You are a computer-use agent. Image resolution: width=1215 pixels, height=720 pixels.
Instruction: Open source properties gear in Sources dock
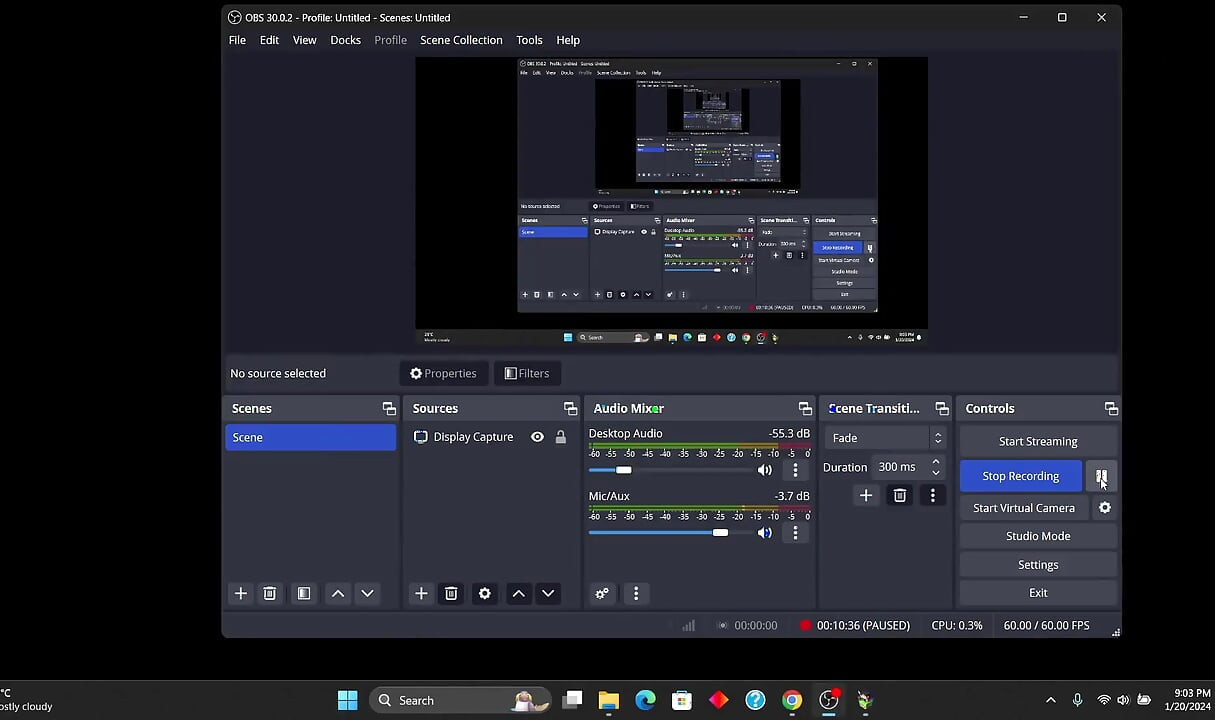[x=485, y=593]
